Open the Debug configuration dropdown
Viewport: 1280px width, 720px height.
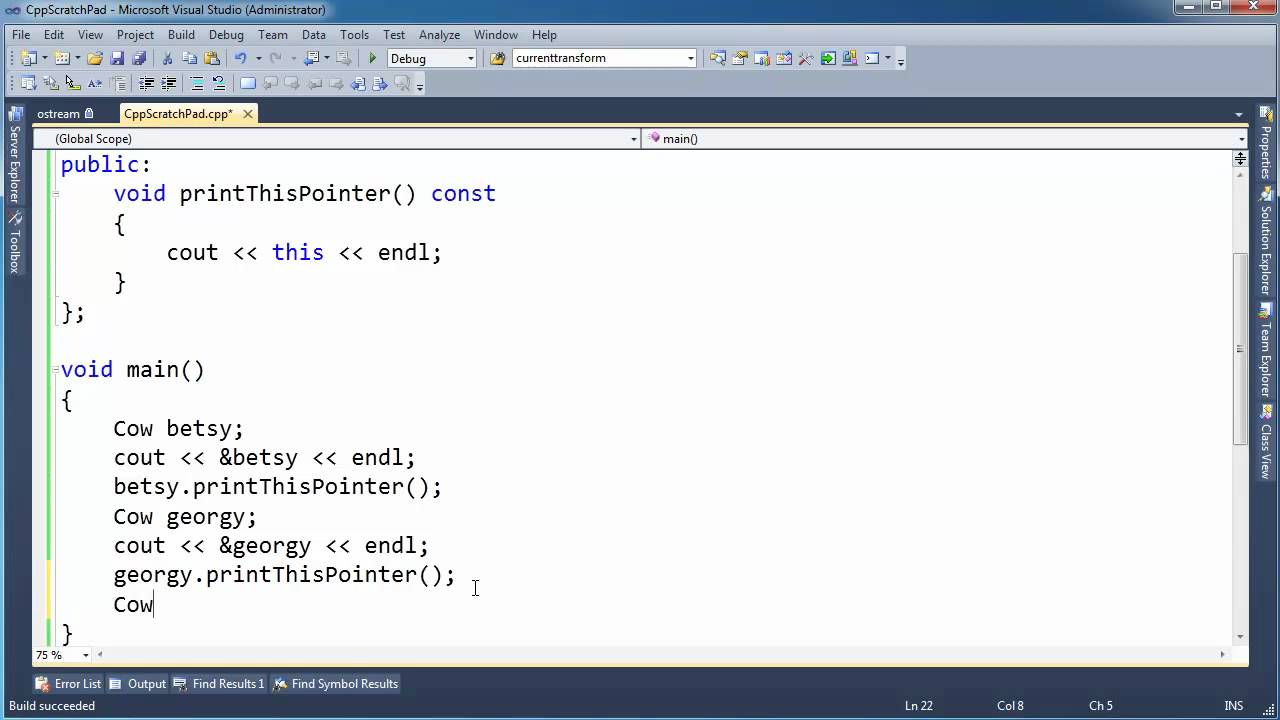pos(470,58)
